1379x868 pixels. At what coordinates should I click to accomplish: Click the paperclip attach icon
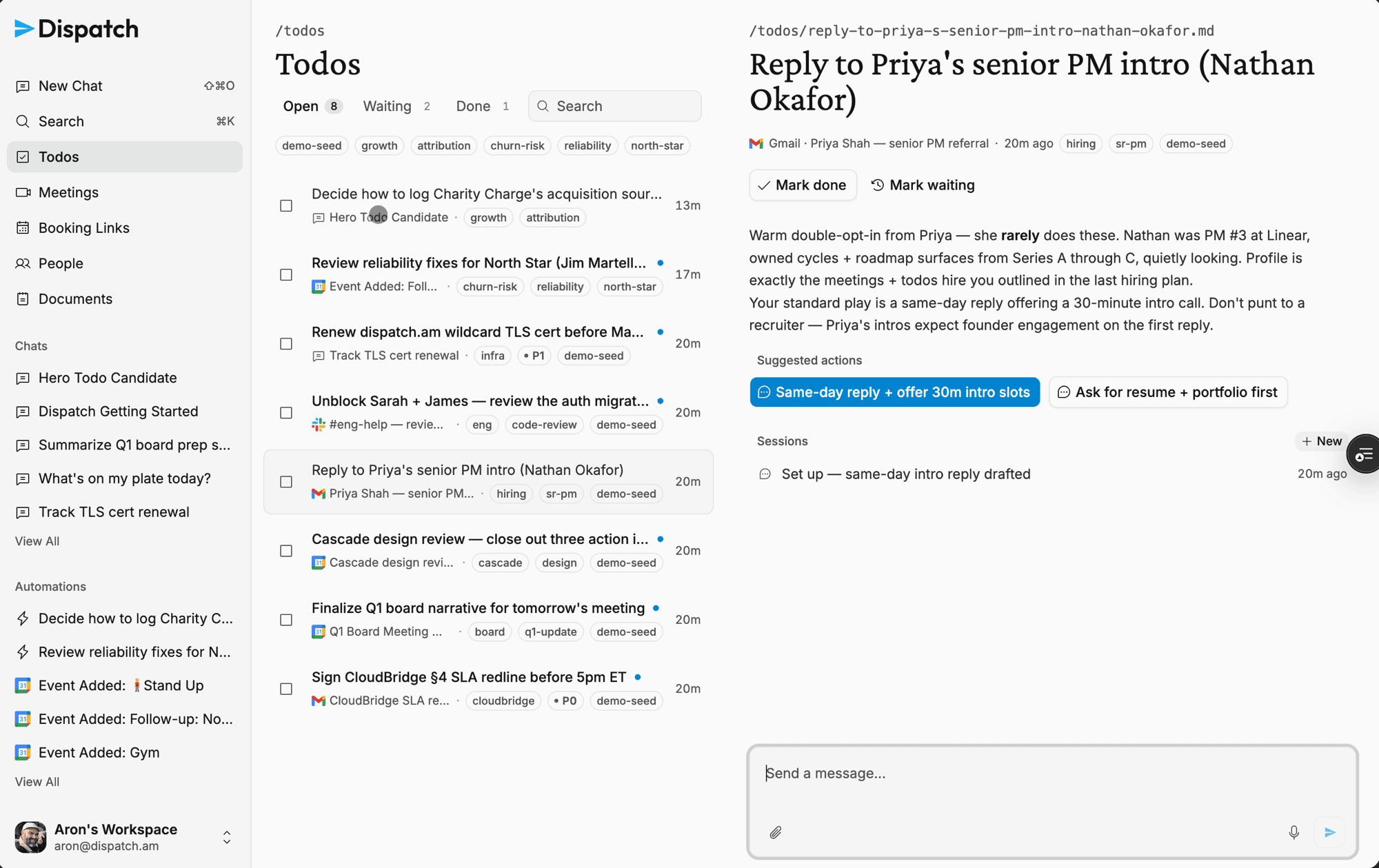point(776,833)
